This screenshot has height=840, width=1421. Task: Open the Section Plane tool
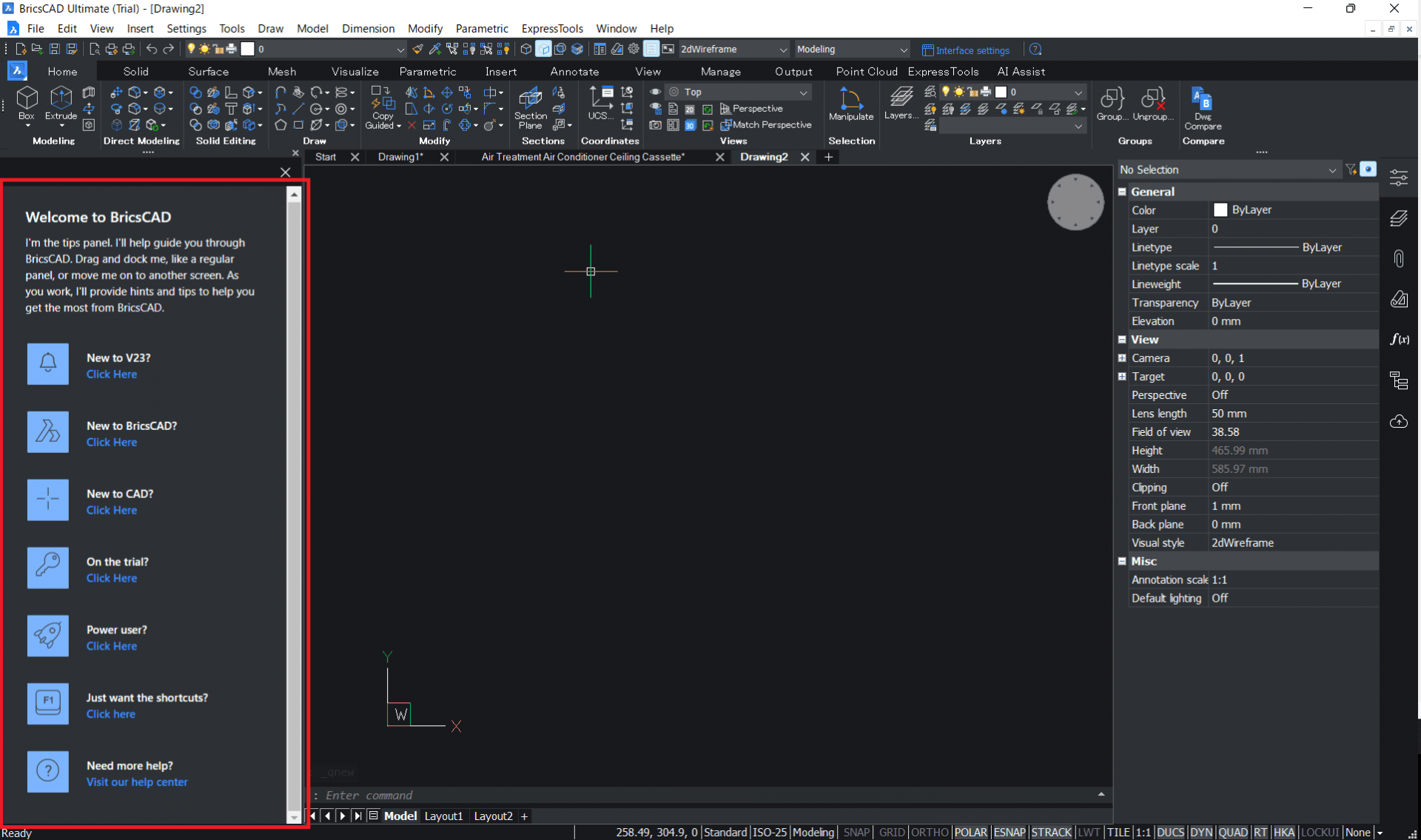[x=531, y=107]
